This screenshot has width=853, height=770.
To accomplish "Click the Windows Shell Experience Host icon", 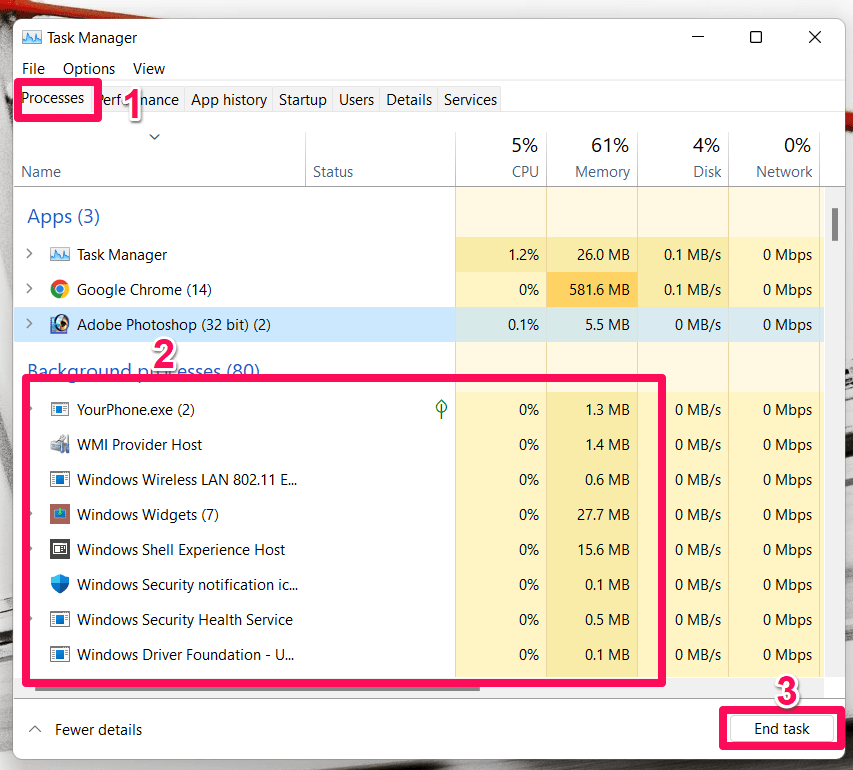I will [x=60, y=550].
